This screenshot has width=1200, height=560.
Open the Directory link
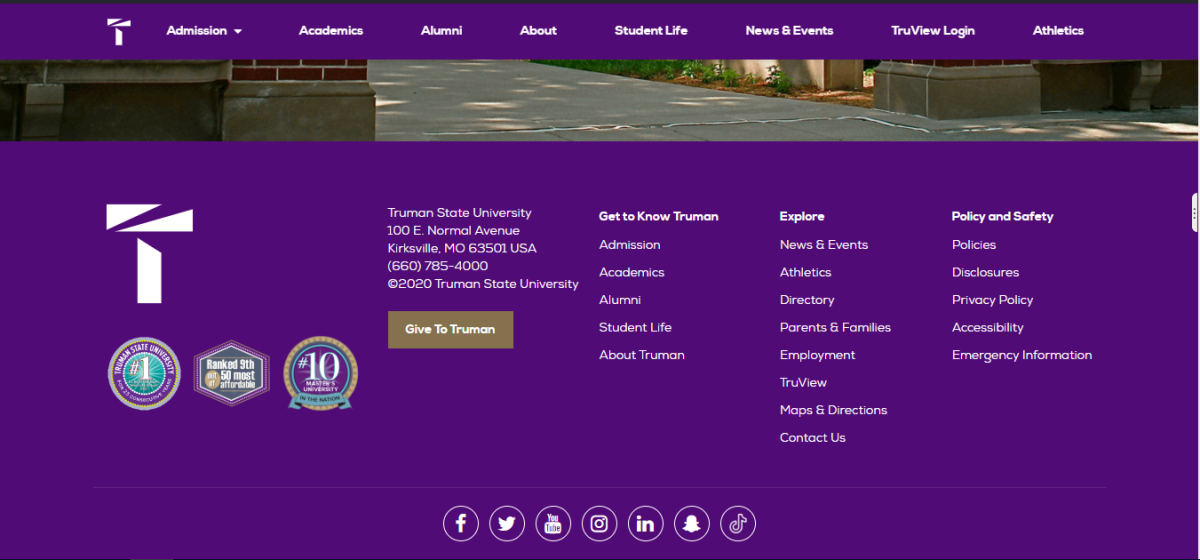(807, 300)
